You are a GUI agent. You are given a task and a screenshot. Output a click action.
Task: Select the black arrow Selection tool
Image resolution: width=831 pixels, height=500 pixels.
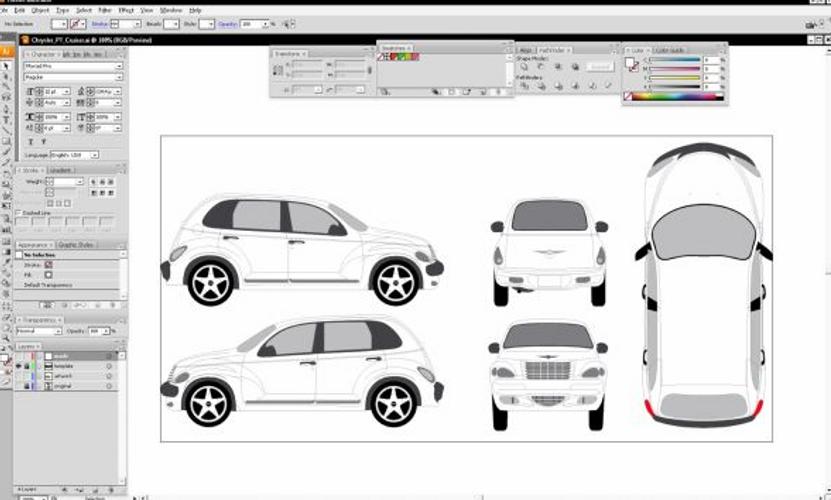tap(6, 66)
